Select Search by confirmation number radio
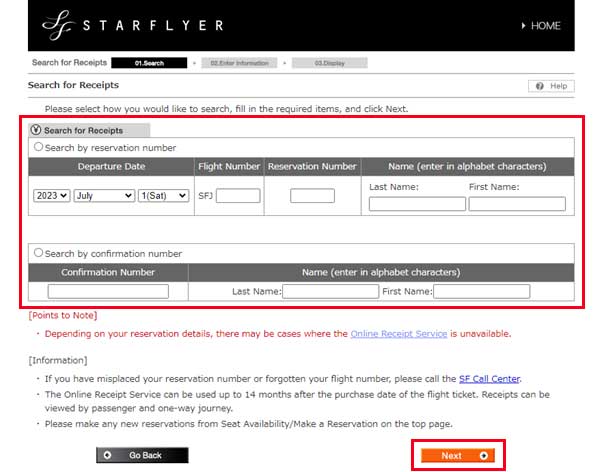Screen dimensions: 600x472 39,253
